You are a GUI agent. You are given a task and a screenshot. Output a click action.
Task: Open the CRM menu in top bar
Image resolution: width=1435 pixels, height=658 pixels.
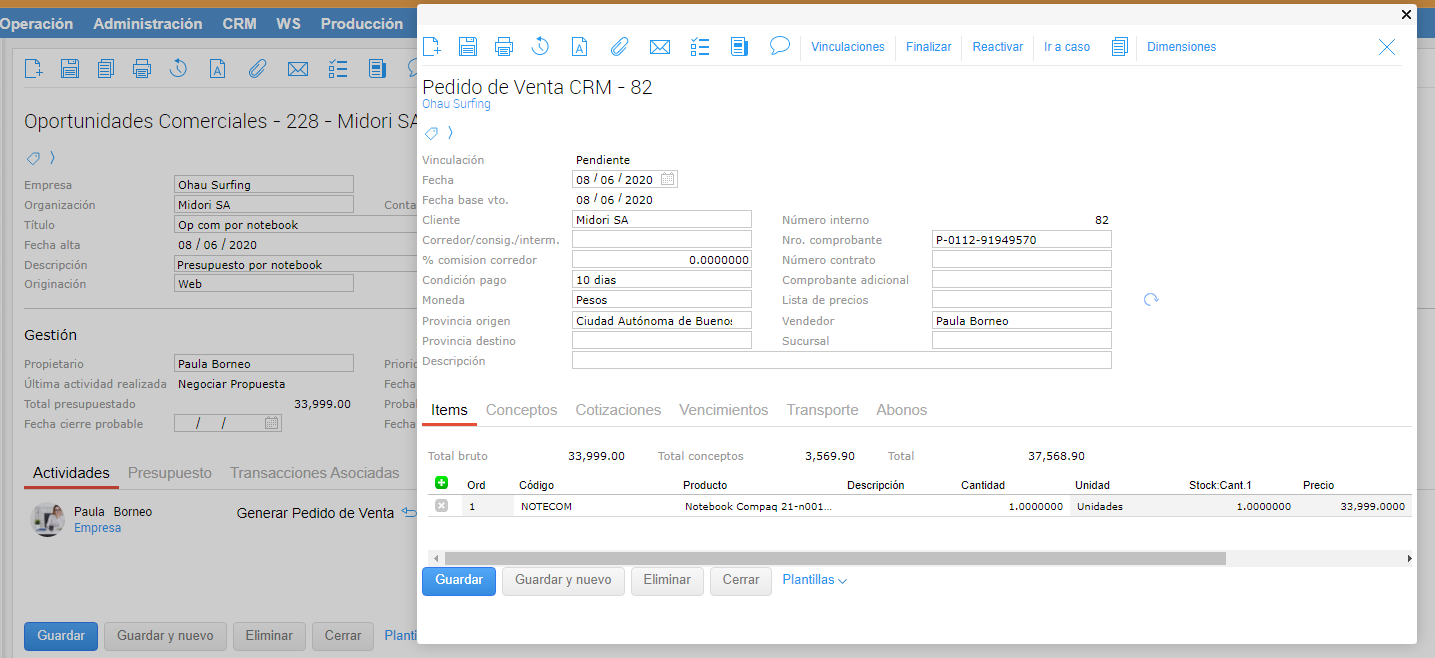239,24
